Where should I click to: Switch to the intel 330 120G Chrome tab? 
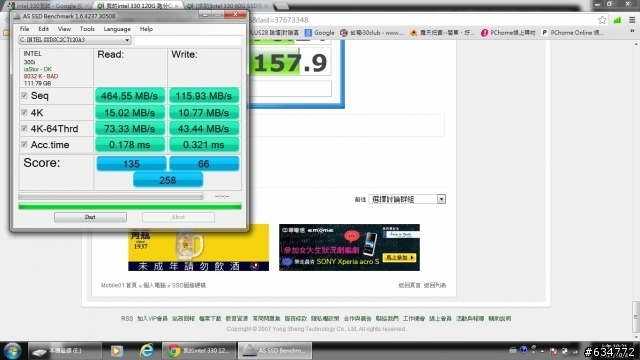[137, 6]
